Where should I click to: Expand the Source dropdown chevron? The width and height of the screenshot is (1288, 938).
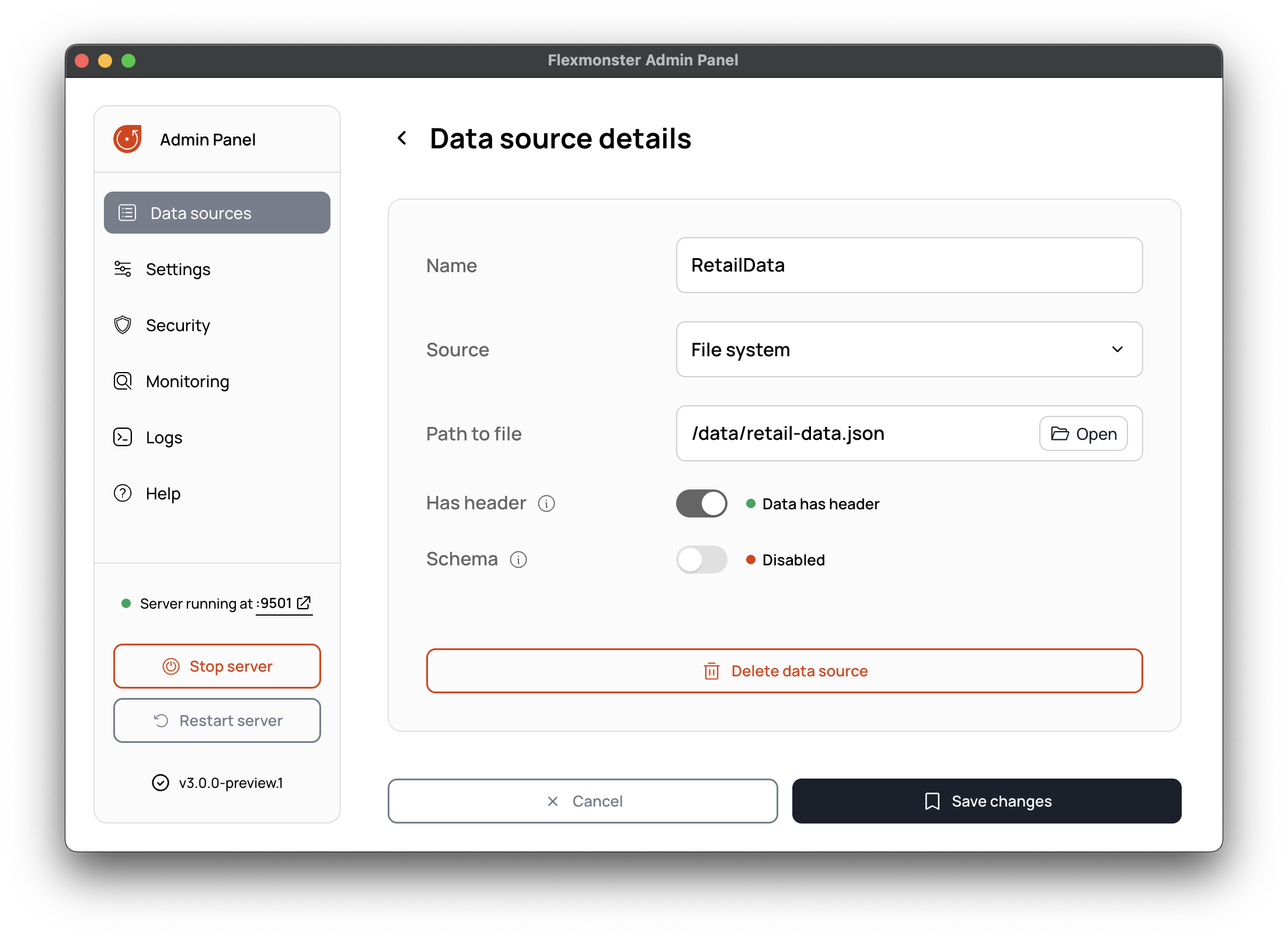click(1117, 349)
